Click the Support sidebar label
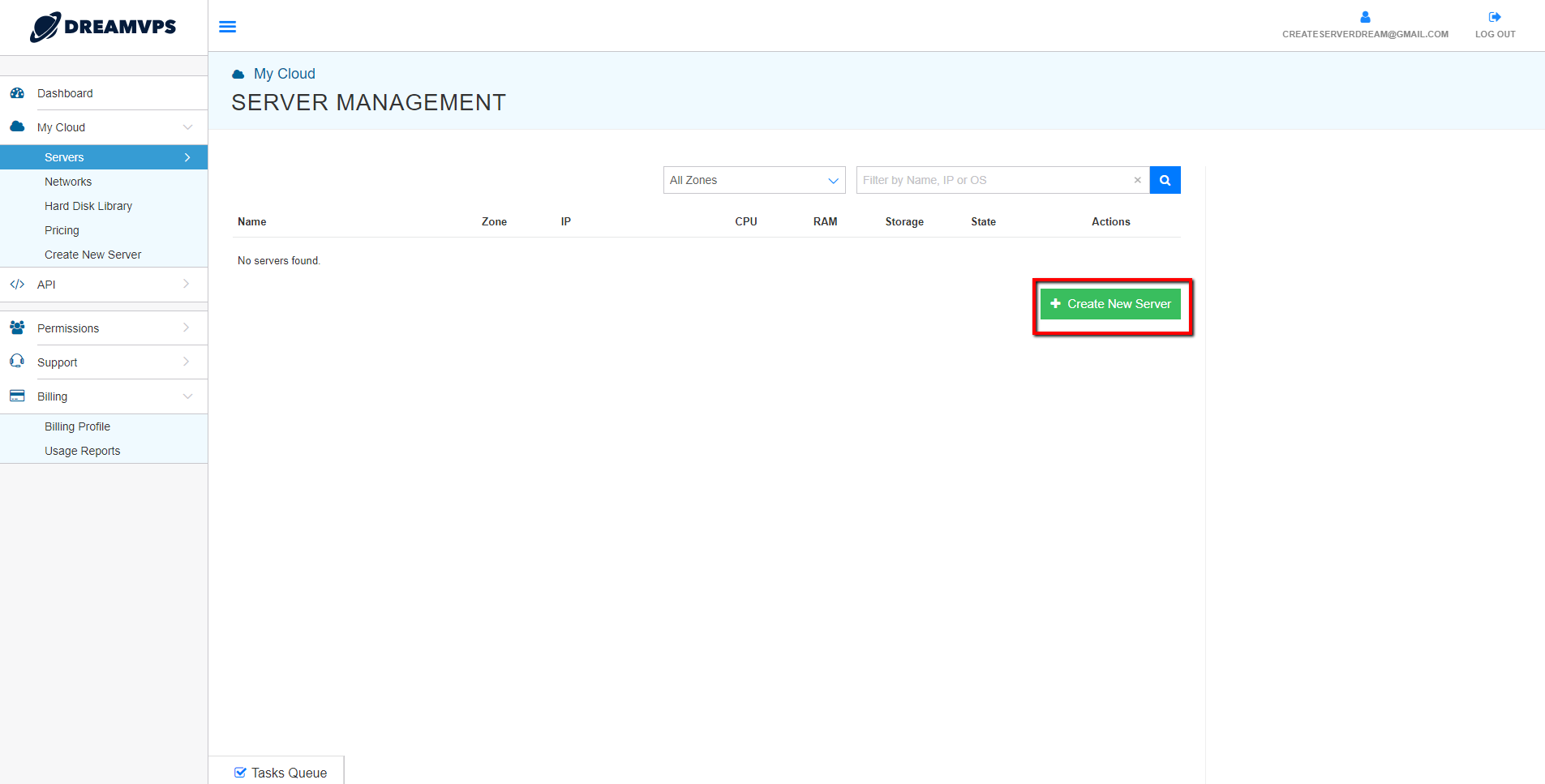1545x784 pixels. 58,362
